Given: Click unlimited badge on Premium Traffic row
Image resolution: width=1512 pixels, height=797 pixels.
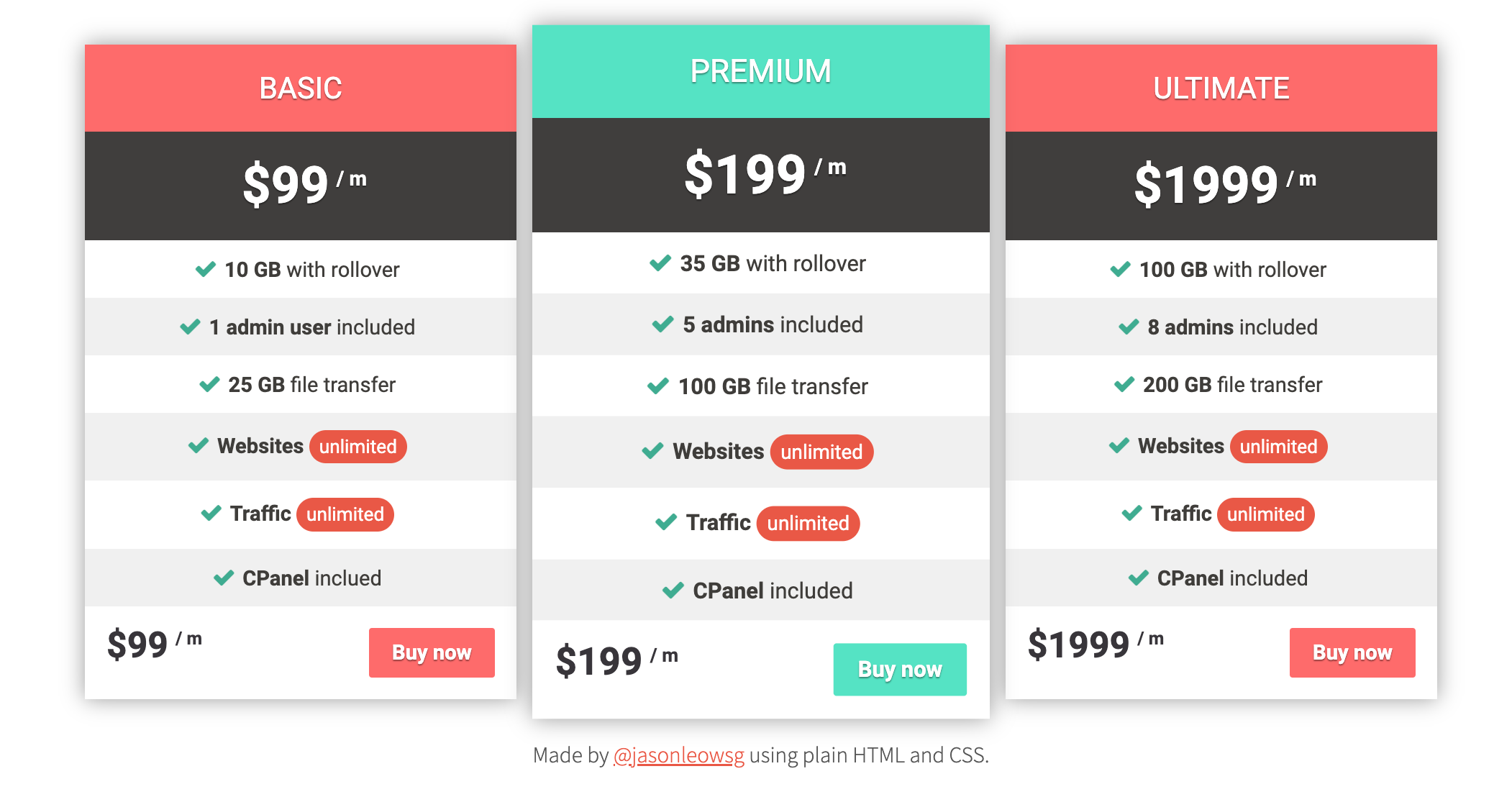Looking at the screenshot, I should pos(808,523).
